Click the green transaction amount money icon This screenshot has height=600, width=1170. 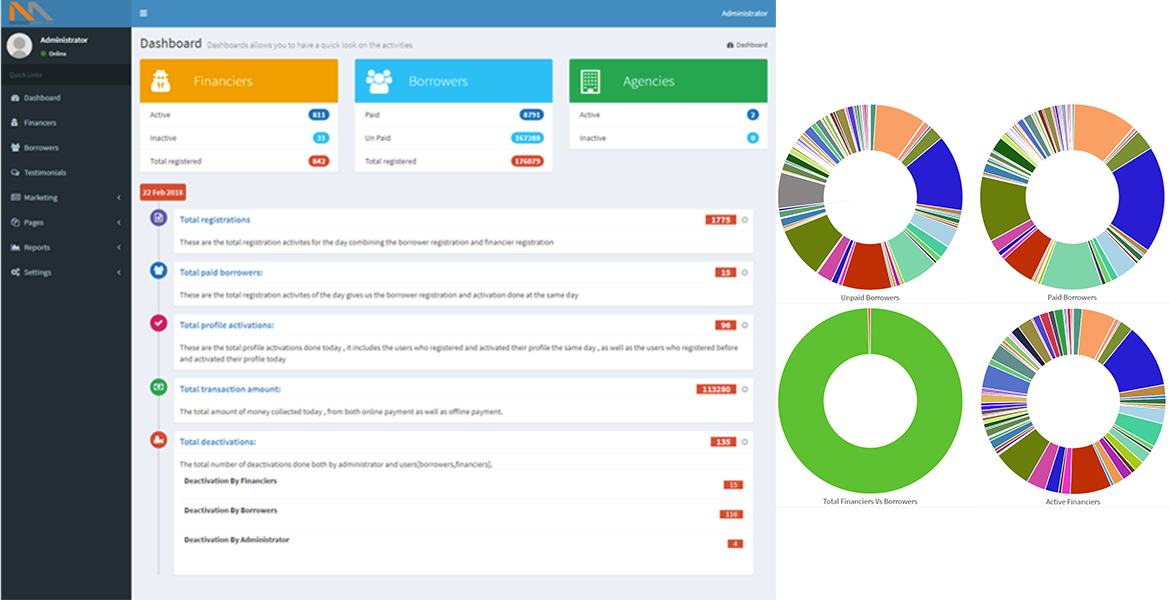[158, 386]
